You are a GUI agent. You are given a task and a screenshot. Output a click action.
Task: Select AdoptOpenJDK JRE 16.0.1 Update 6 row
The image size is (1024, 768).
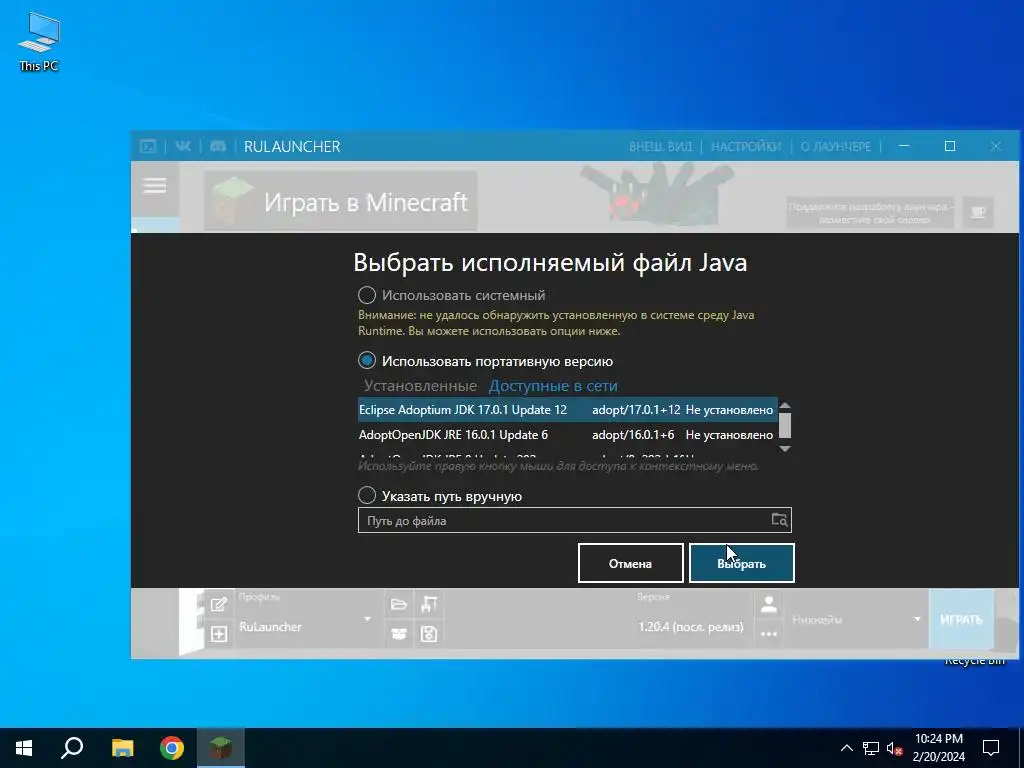click(568, 434)
